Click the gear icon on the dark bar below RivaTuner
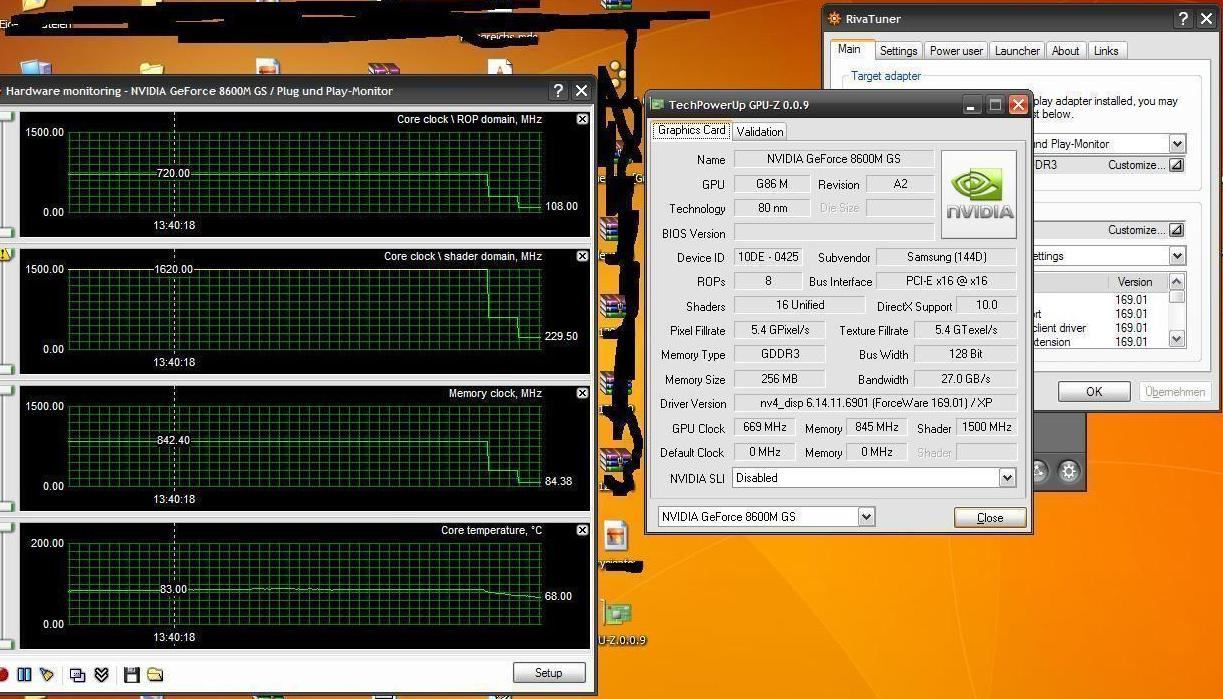This screenshot has height=699, width=1223. (x=1069, y=472)
